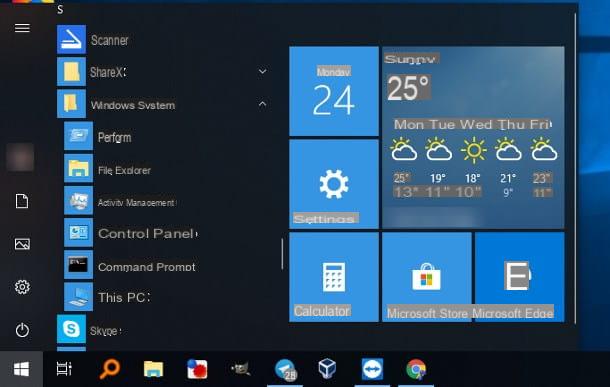Open Telegram on the taskbar
The height and width of the screenshot is (387, 610).
pos(285,369)
